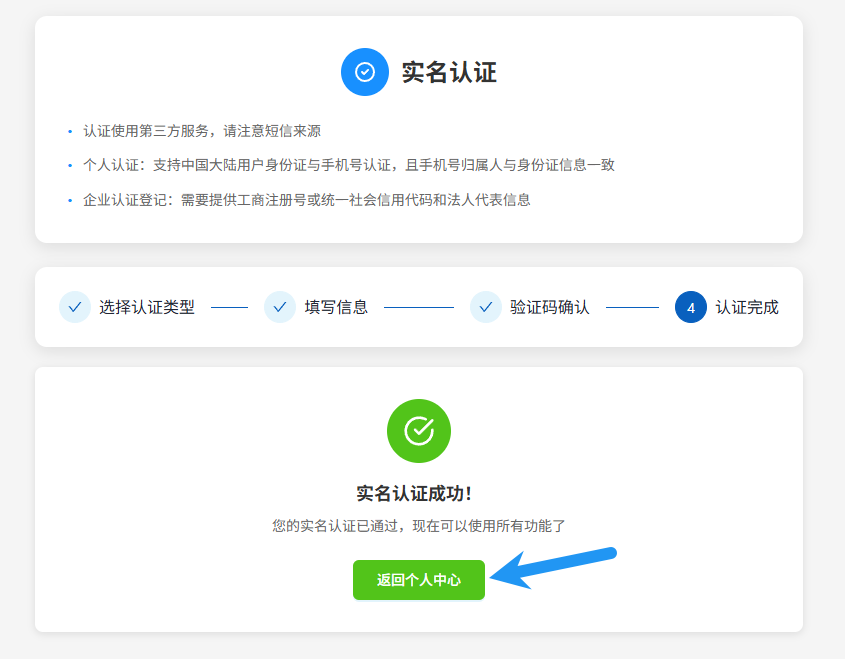
Task: Click the checkmark icon for 填写信息 step
Action: 280,307
